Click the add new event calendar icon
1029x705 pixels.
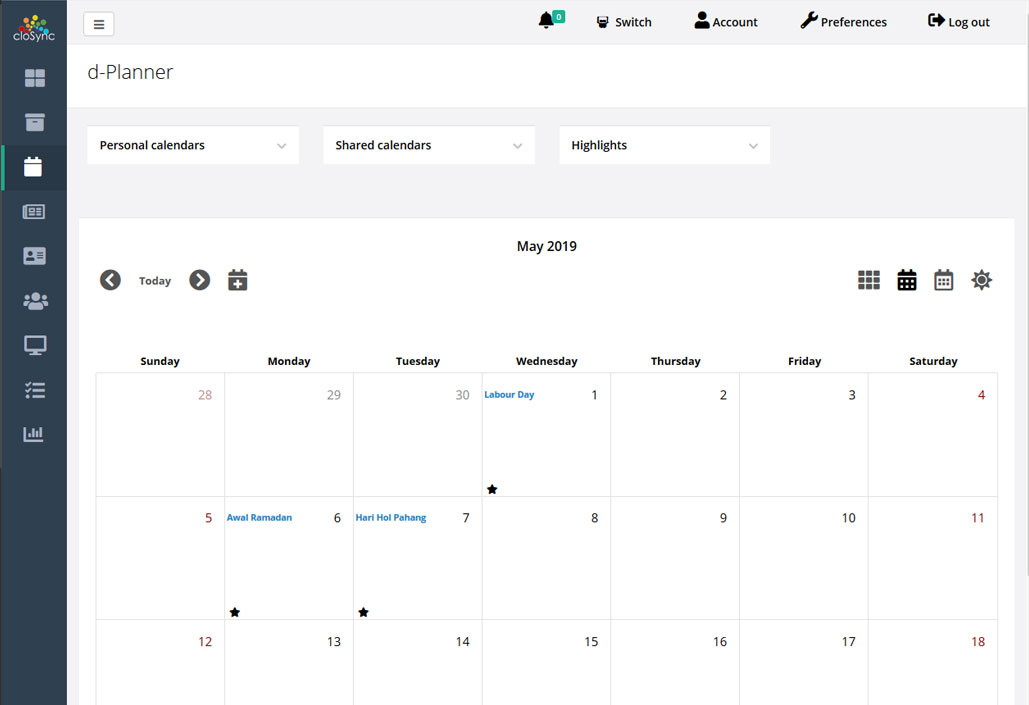tap(237, 280)
